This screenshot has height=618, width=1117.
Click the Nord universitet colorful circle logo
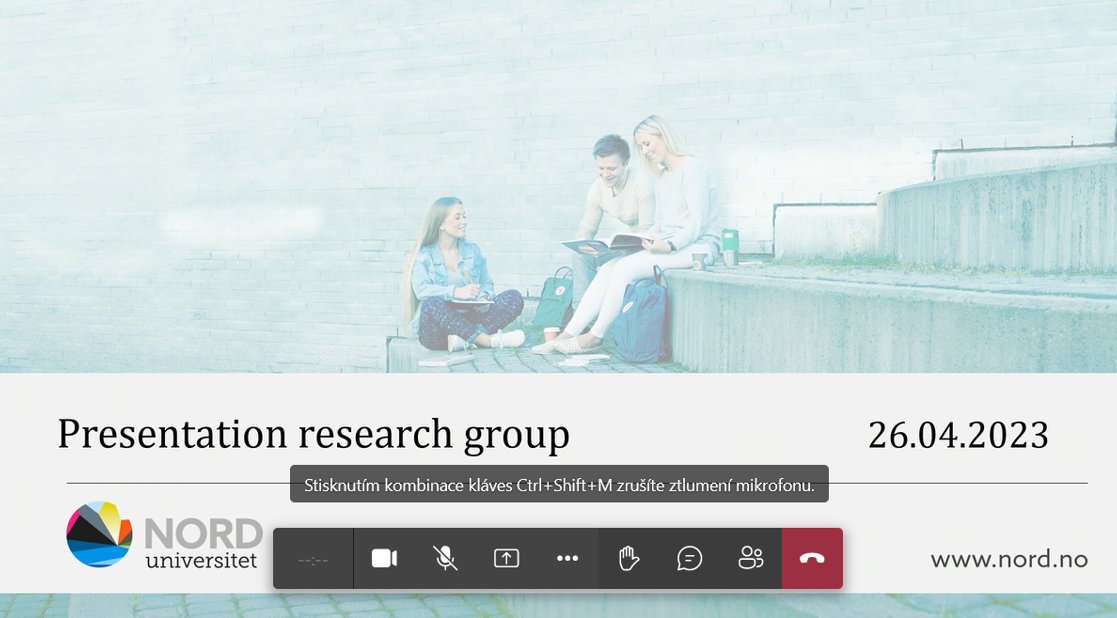pyautogui.click(x=99, y=534)
